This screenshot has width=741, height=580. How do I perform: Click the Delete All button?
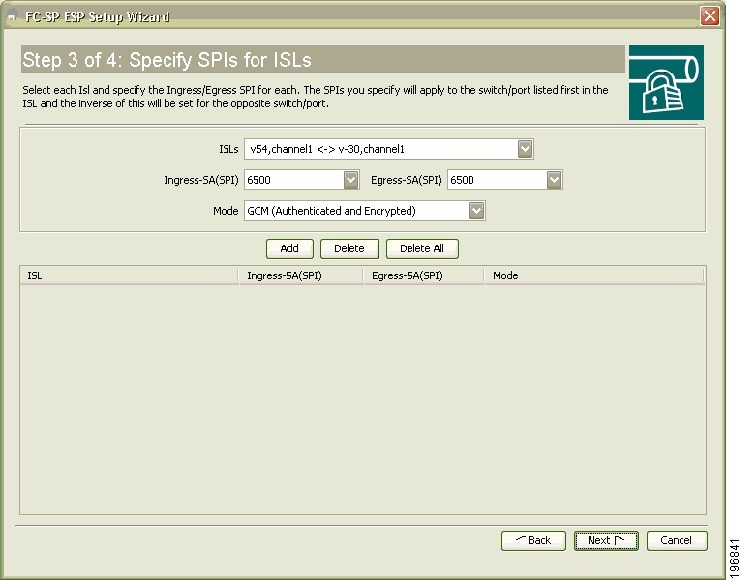421,248
